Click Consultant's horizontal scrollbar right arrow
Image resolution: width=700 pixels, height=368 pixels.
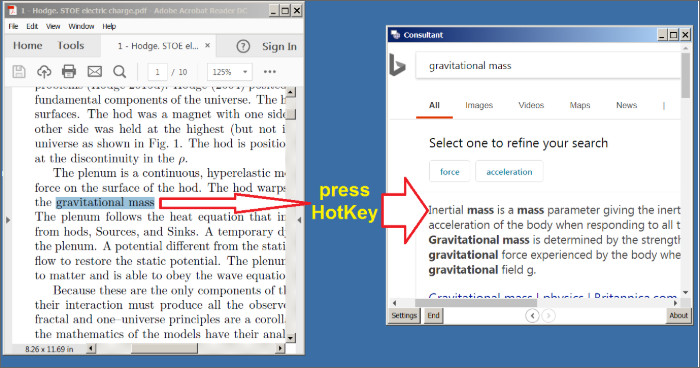click(x=675, y=303)
